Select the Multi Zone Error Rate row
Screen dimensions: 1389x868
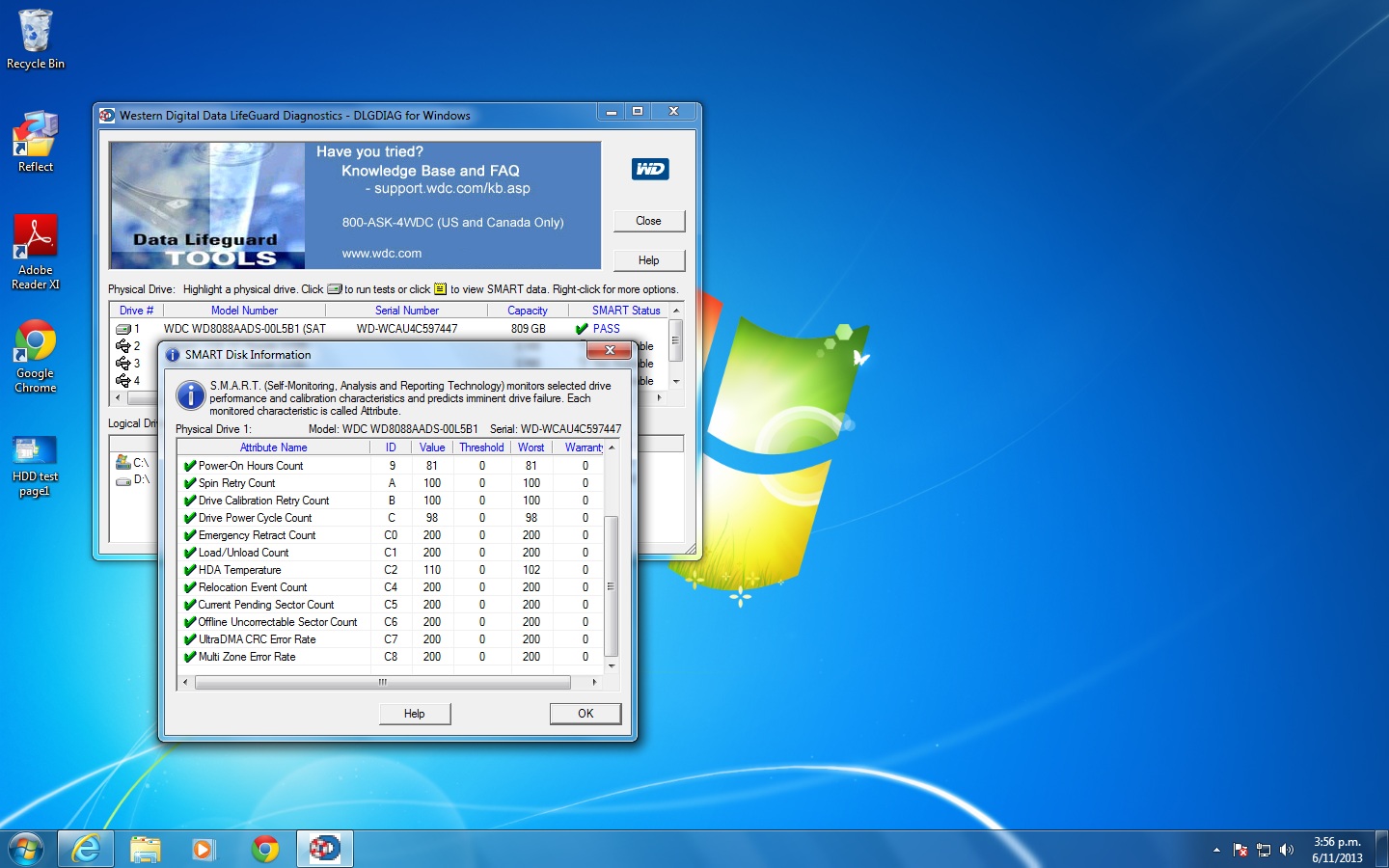click(391, 657)
